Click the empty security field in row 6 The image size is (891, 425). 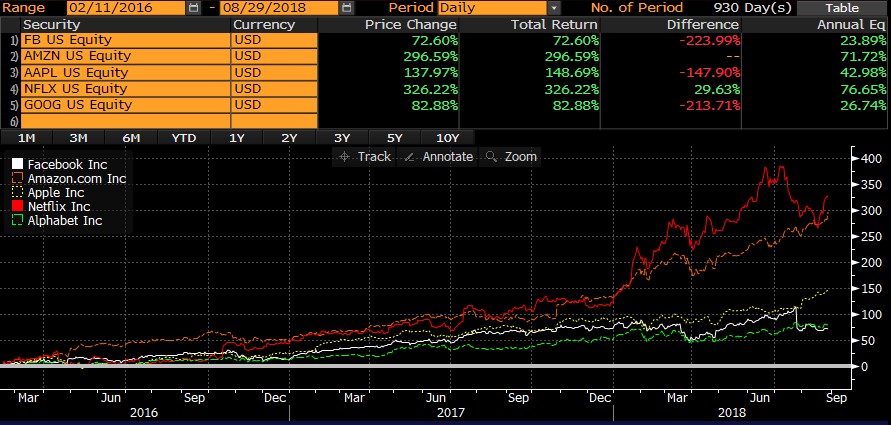[x=125, y=121]
